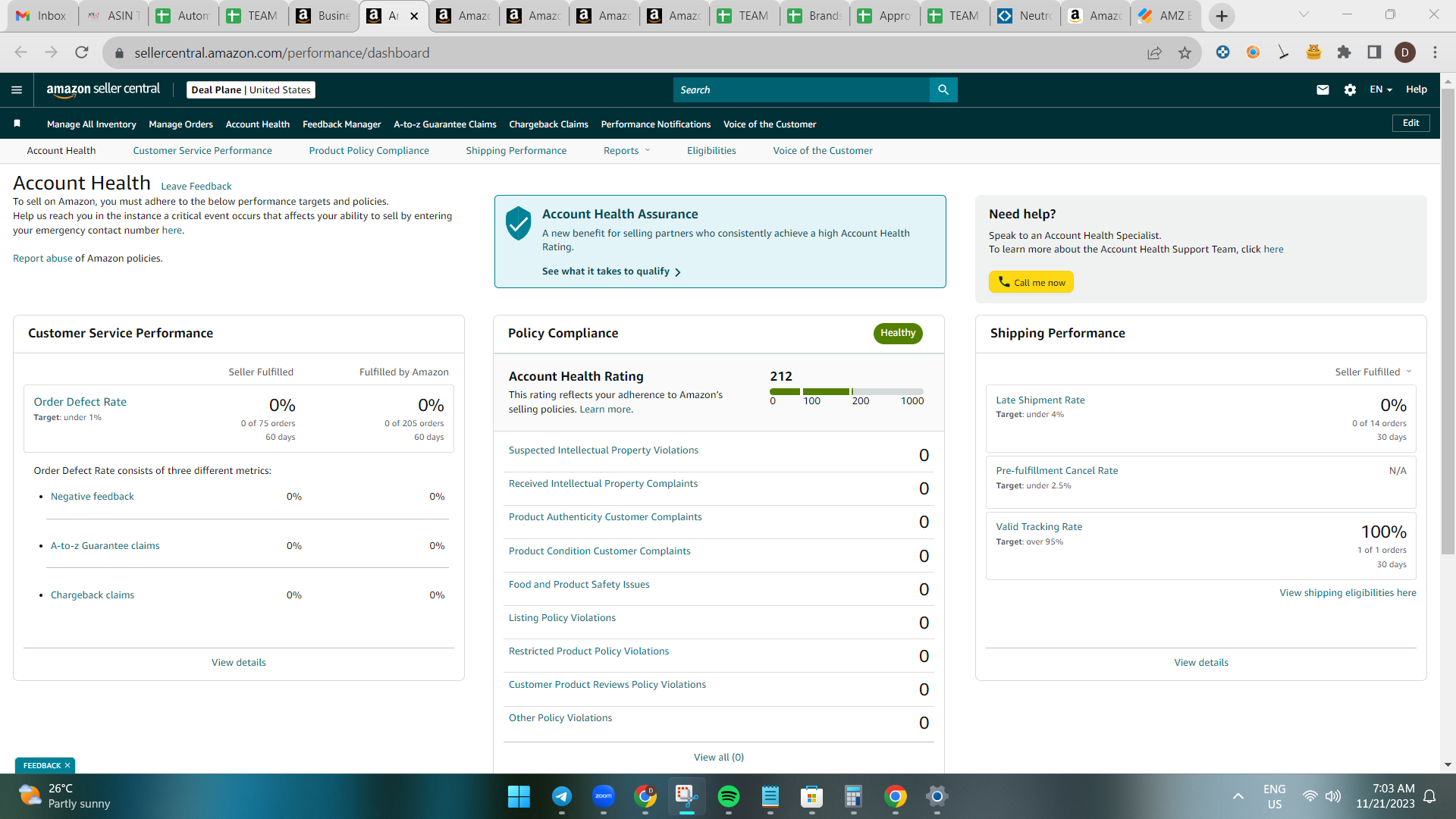The height and width of the screenshot is (819, 1456).
Task: Open the weather widget on the taskbar
Action: (x=65, y=796)
